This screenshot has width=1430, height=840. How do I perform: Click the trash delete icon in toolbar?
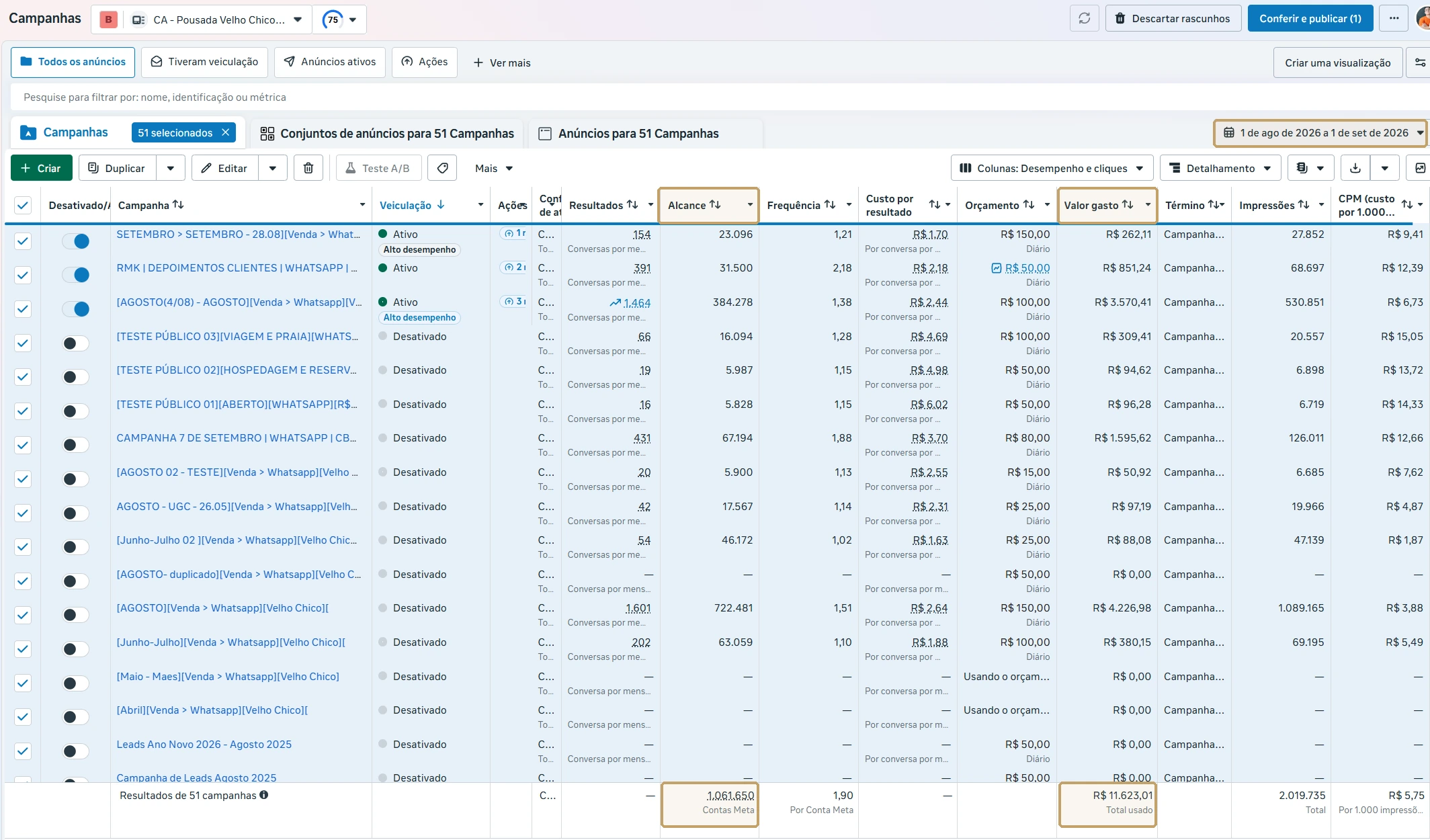pyautogui.click(x=308, y=168)
